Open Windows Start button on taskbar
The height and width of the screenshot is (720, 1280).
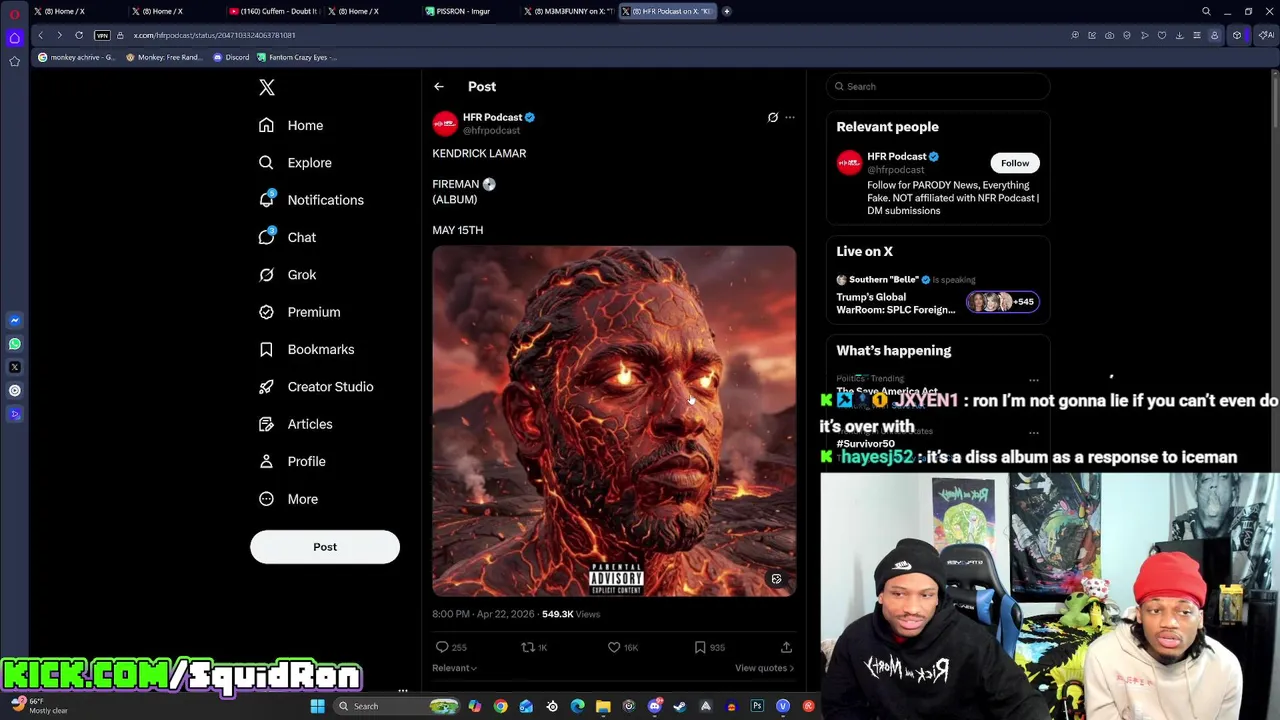tap(317, 706)
